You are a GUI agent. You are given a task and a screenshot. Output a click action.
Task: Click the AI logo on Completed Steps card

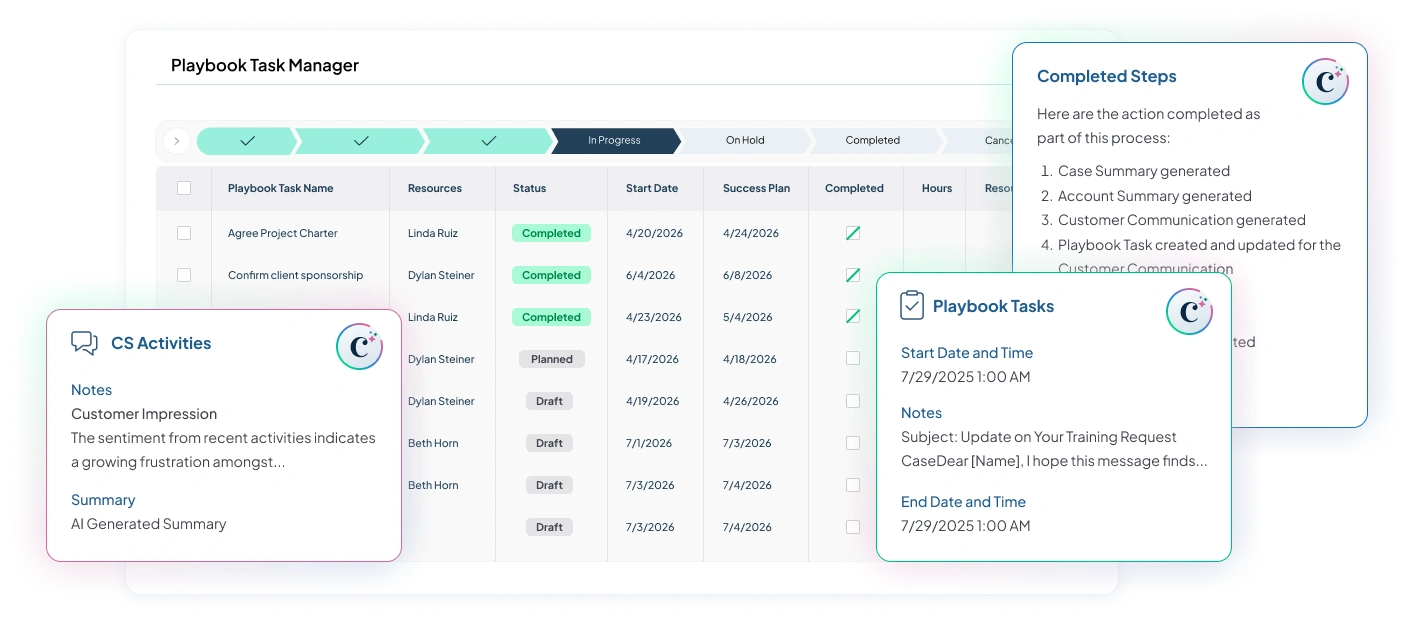(1325, 82)
